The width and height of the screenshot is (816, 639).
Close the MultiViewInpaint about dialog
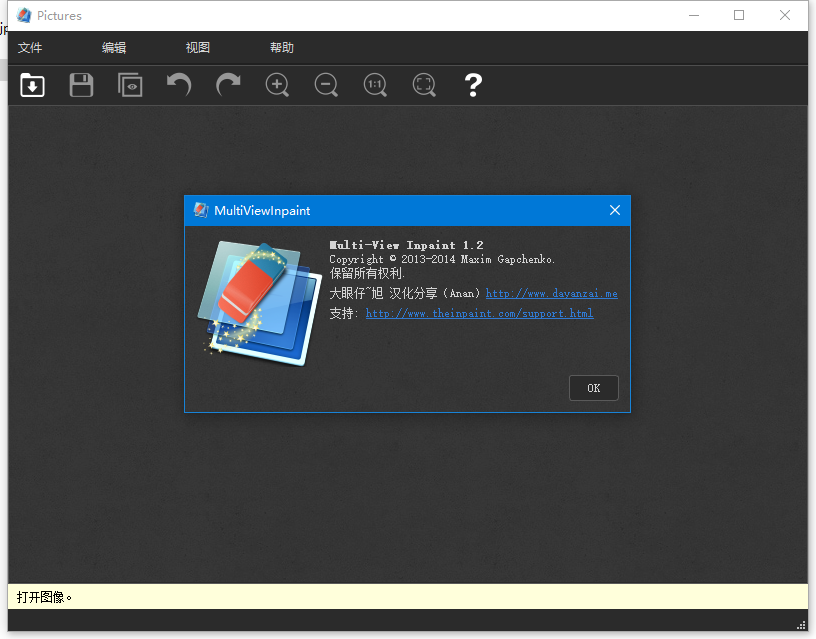615,210
